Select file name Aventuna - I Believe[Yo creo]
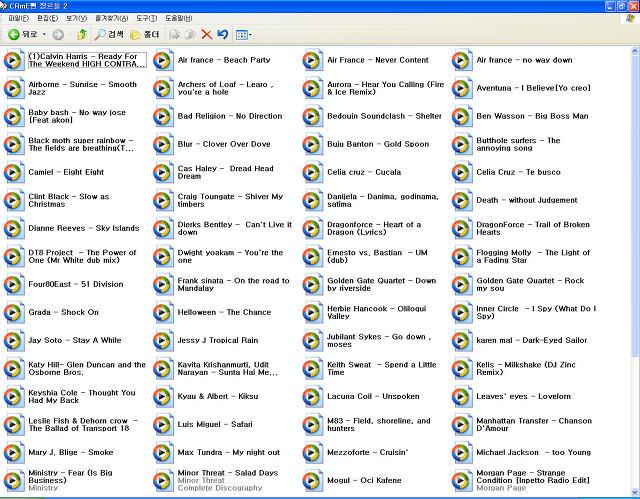The width and height of the screenshot is (640, 499). point(533,88)
